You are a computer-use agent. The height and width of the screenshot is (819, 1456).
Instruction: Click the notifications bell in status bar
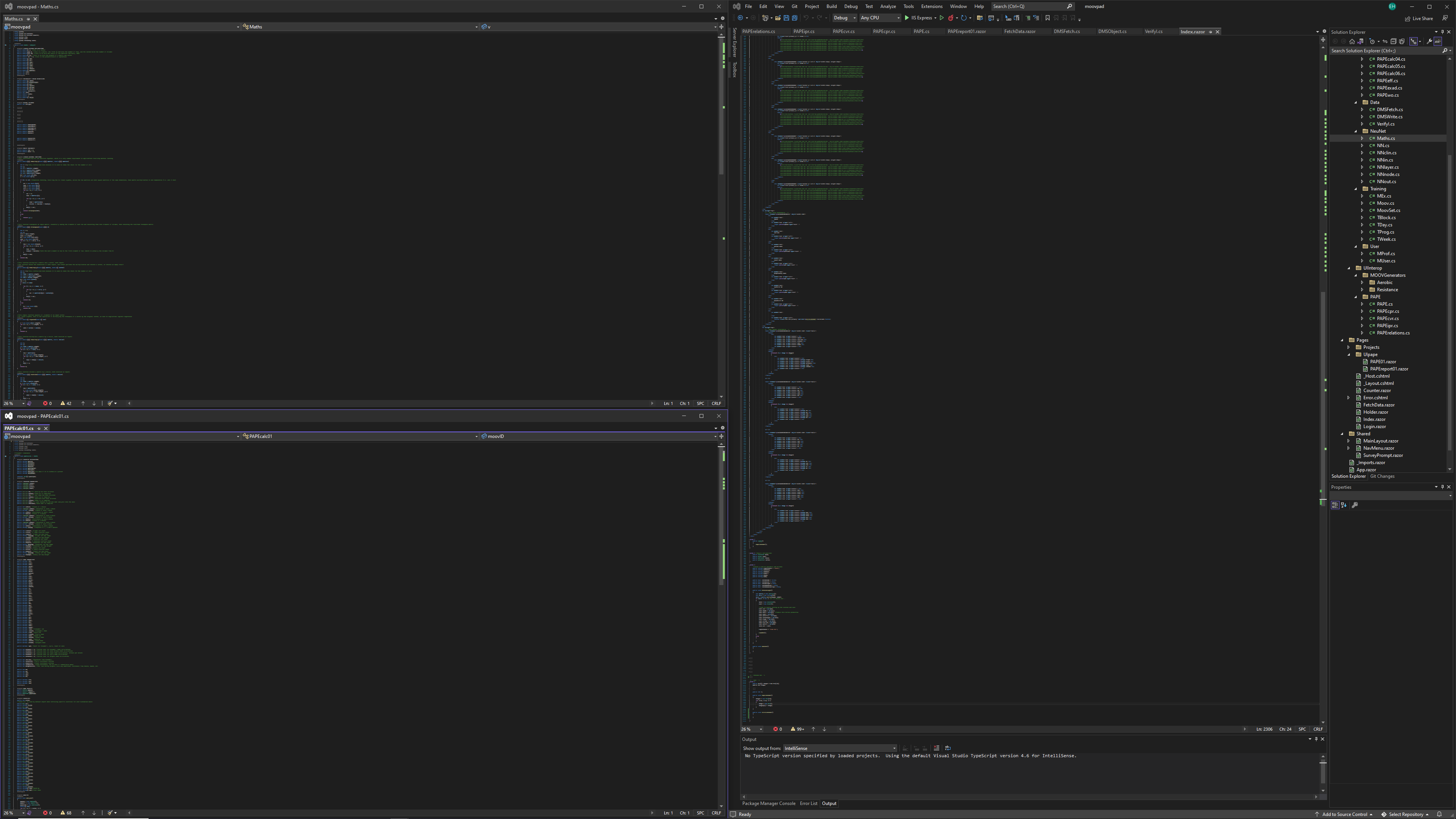1439,814
